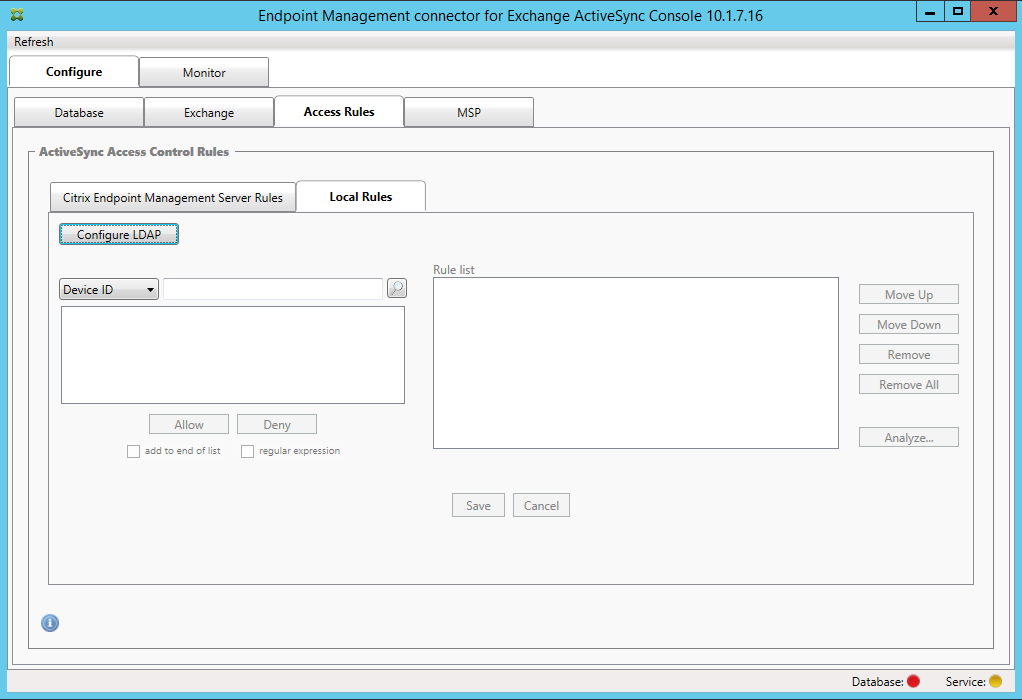1022x700 pixels.
Task: Click the blue info icon
Action: coord(50,623)
